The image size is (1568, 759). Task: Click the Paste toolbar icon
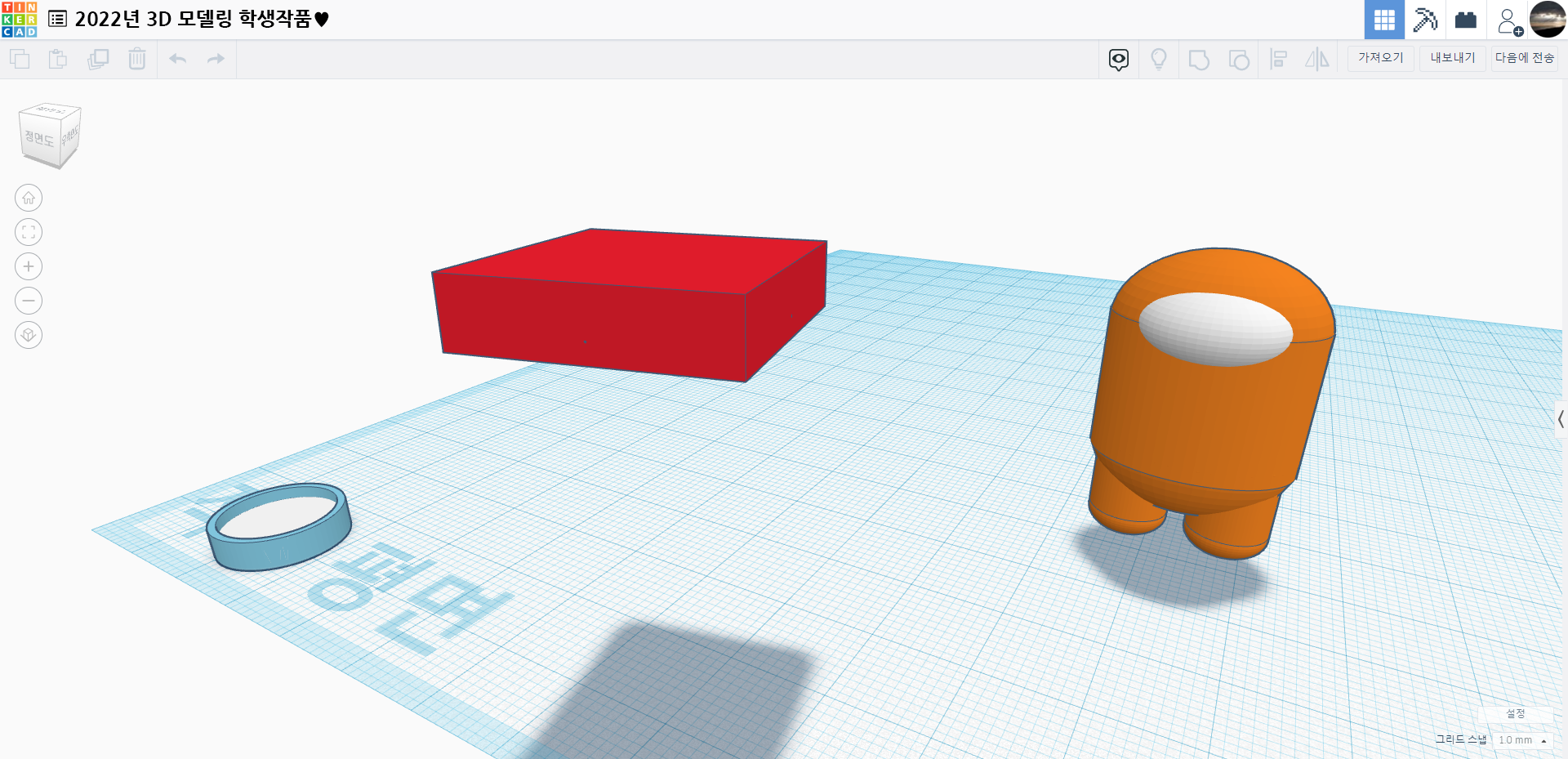click(x=58, y=59)
